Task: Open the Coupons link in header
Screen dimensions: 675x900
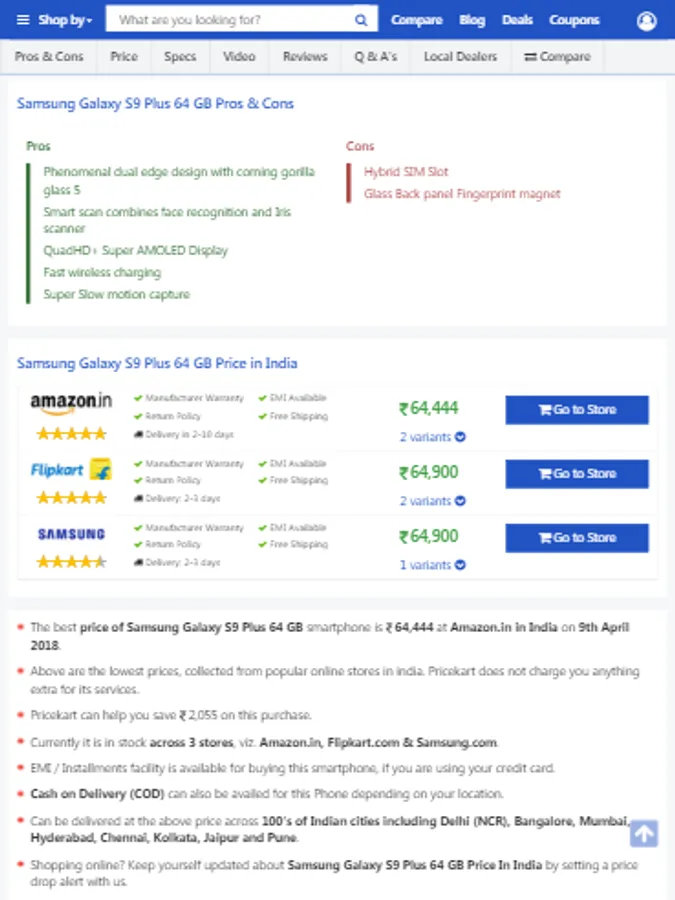Action: pos(574,20)
